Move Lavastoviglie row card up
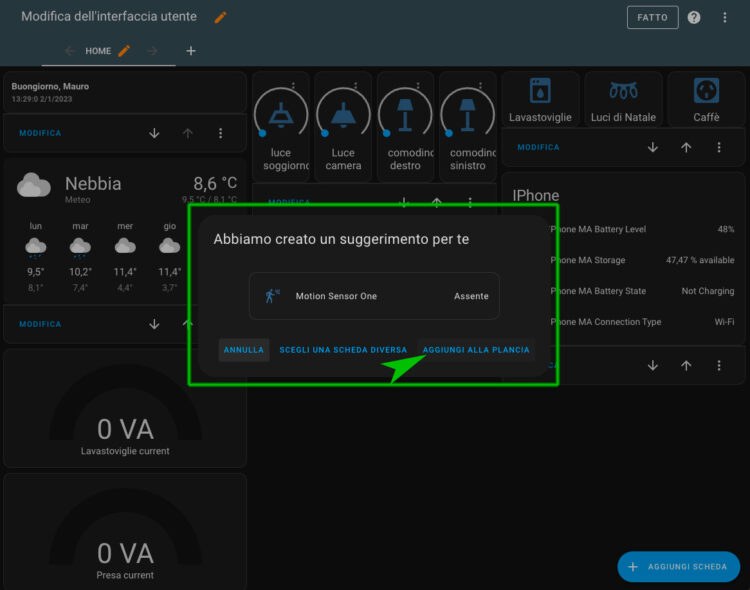The width and height of the screenshot is (750, 590). [686, 147]
